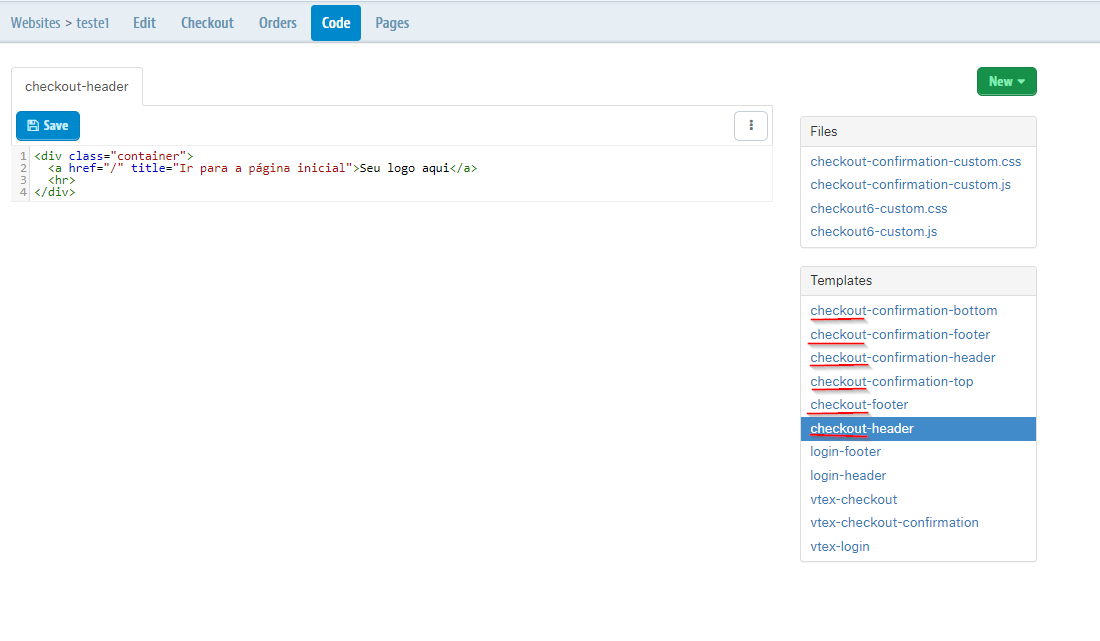This screenshot has height=641, width=1100.
Task: Open checkout6-custom.js file
Action: click(873, 231)
